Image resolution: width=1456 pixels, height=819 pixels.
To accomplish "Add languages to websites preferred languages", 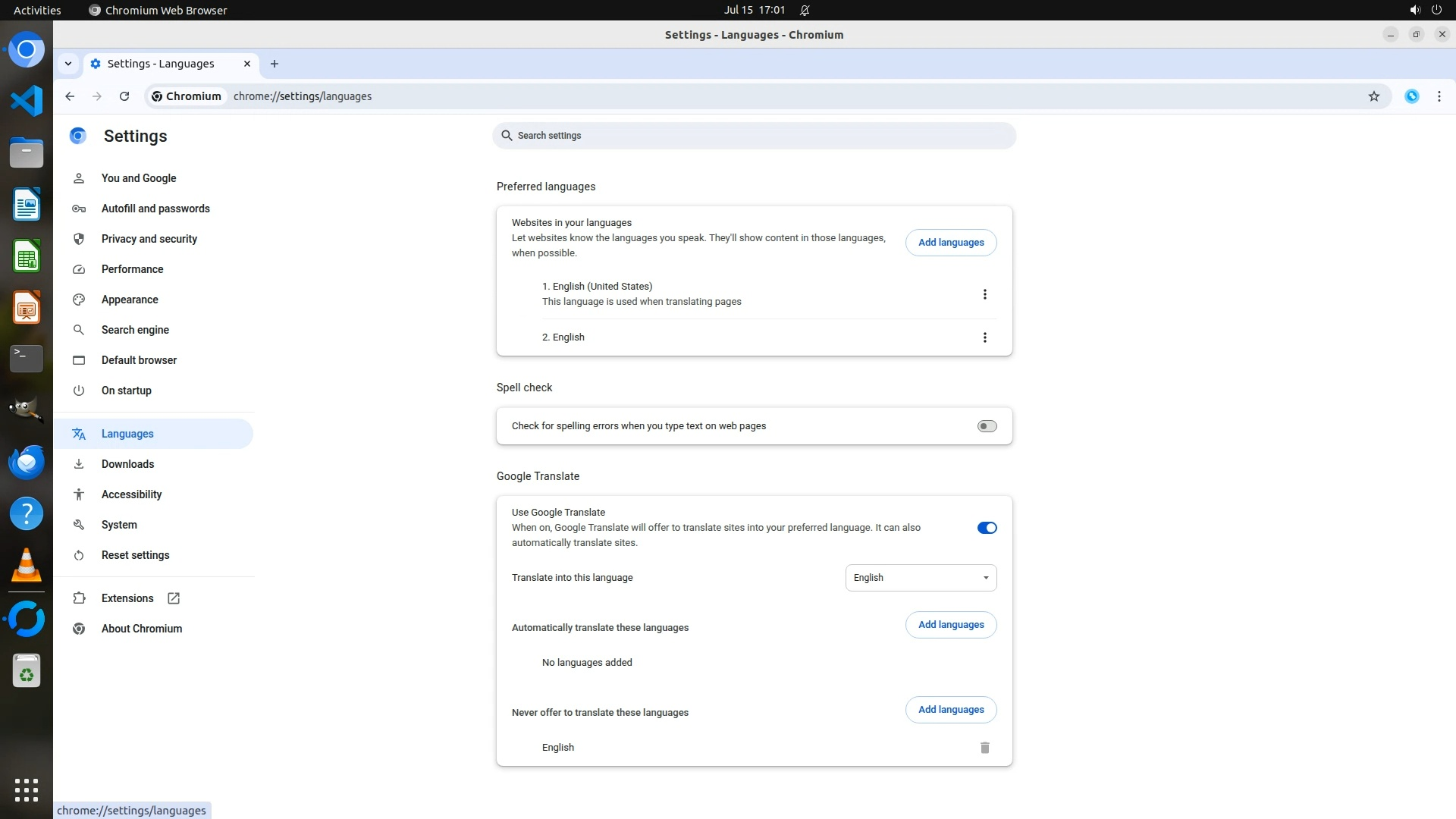I will pyautogui.click(x=950, y=243).
